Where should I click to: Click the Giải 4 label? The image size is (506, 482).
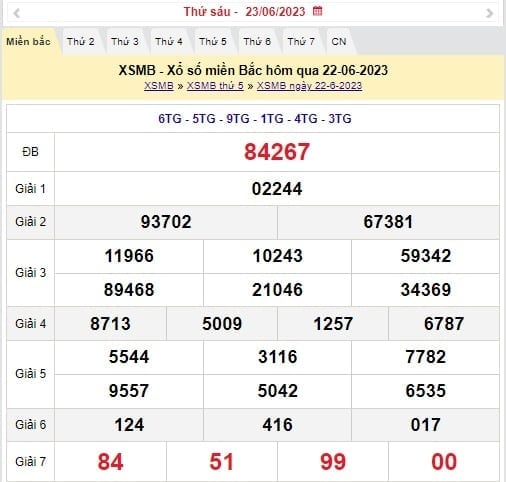30,324
